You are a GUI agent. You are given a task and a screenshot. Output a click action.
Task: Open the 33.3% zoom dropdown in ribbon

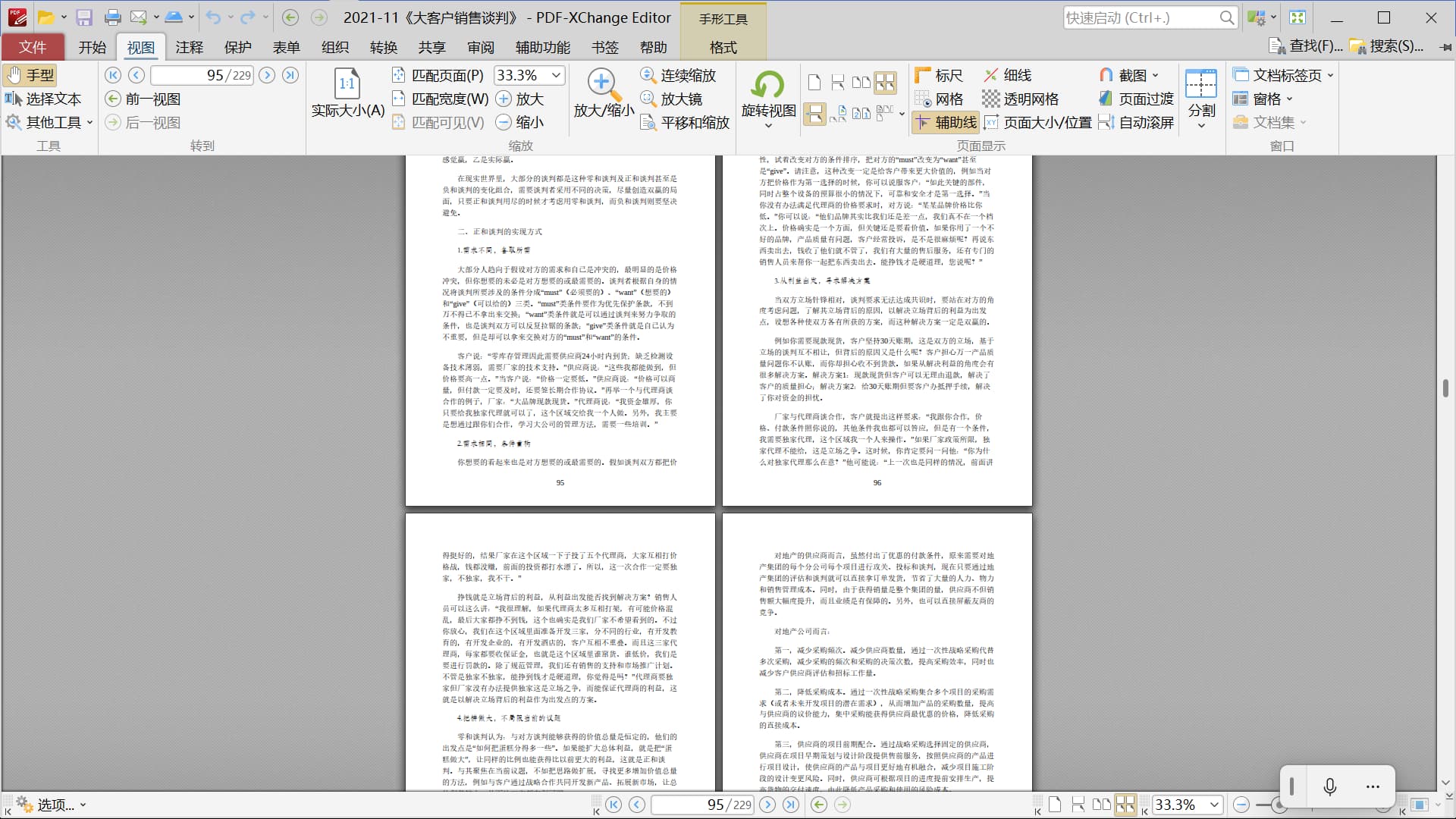click(556, 75)
